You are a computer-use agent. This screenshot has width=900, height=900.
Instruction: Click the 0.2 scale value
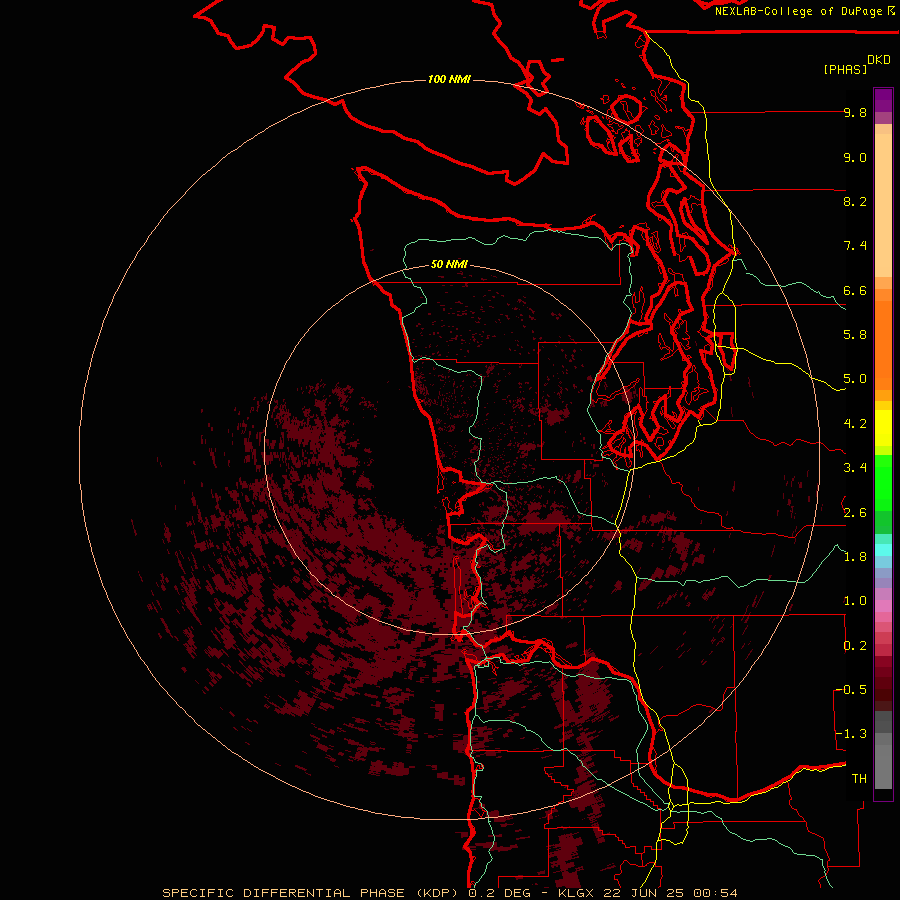click(x=855, y=646)
